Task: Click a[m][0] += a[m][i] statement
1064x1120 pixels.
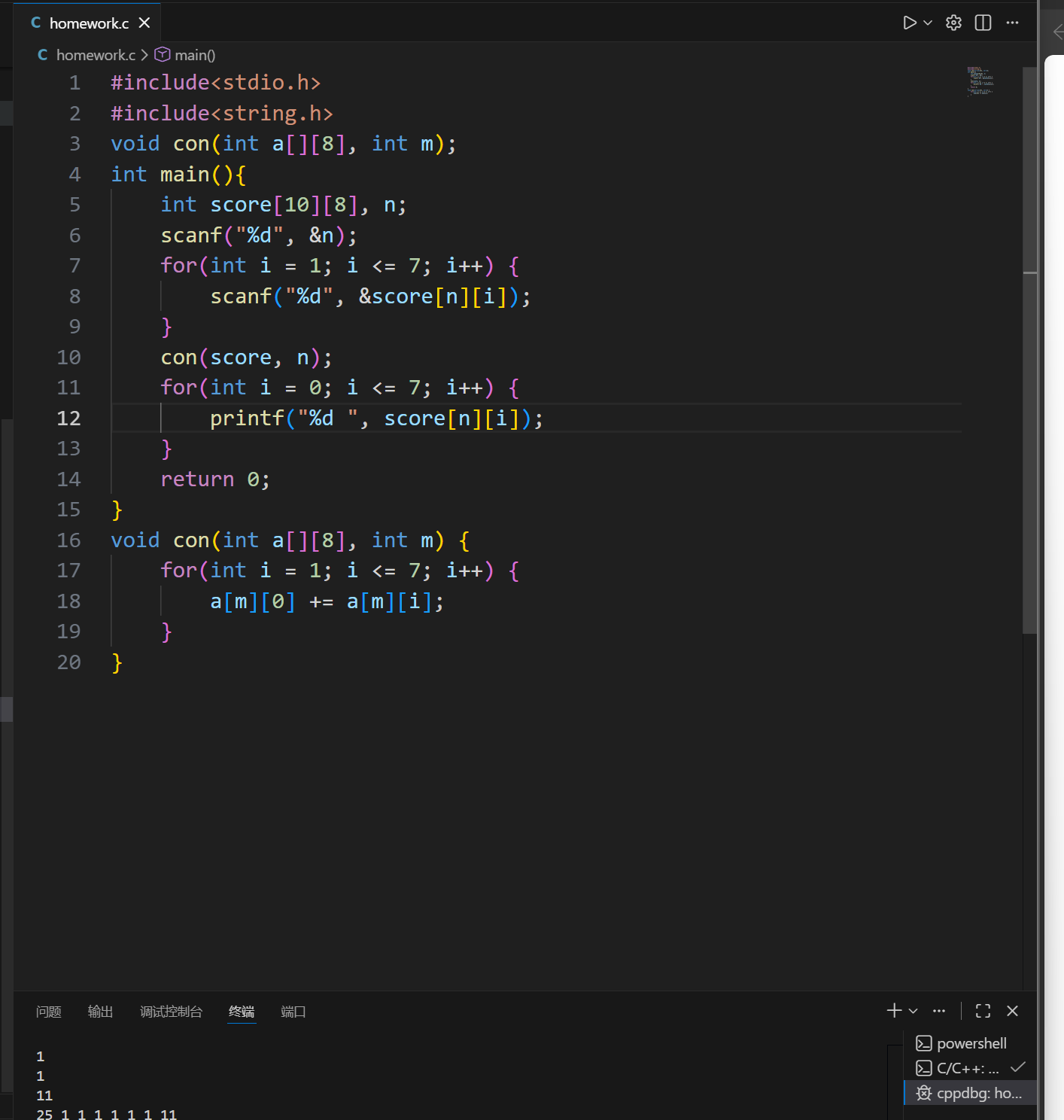Action: pos(327,601)
